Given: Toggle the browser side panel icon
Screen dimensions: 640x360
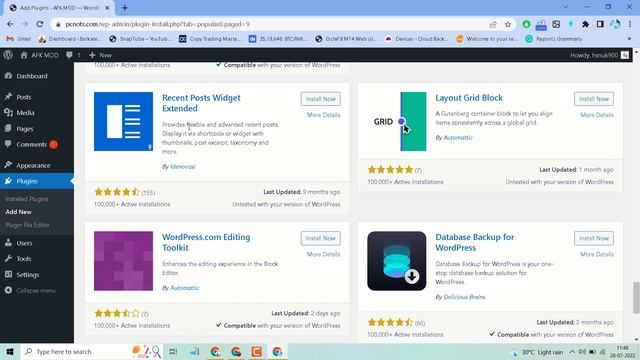Looking at the screenshot, I should point(600,24).
